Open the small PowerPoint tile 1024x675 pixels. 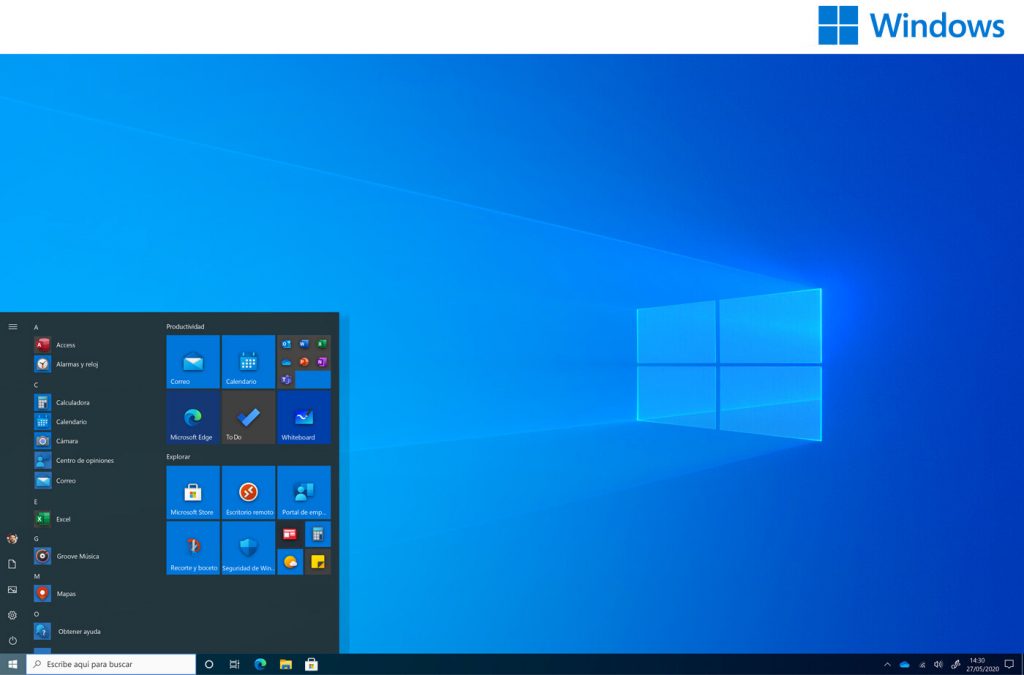click(304, 362)
